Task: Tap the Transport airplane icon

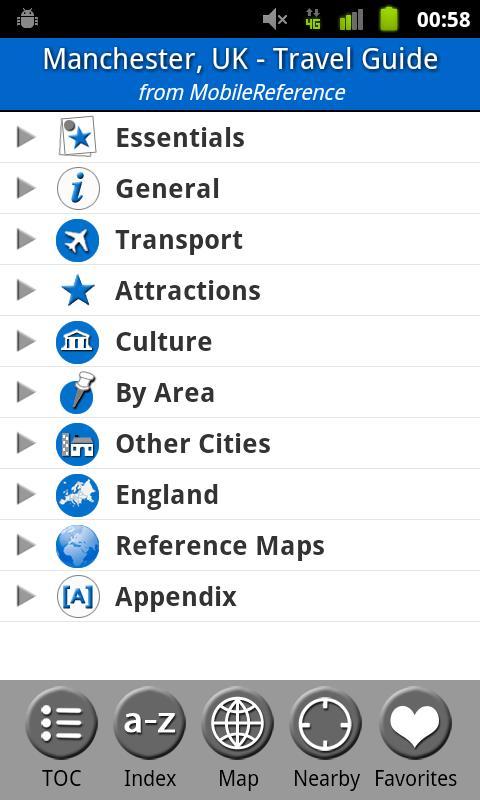Action: pos(78,240)
